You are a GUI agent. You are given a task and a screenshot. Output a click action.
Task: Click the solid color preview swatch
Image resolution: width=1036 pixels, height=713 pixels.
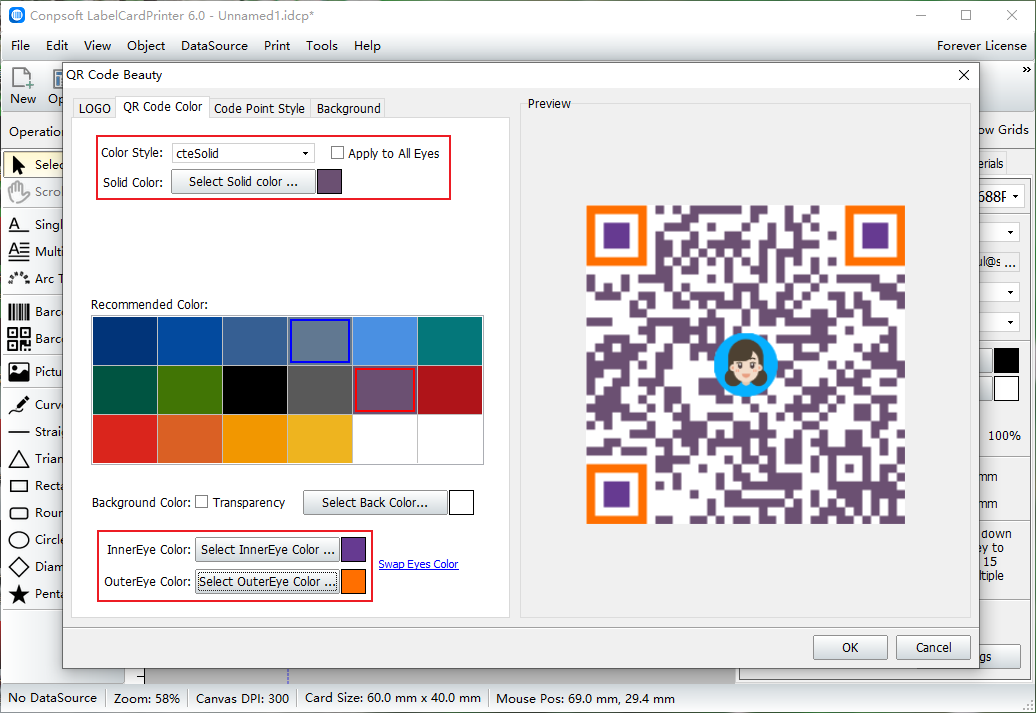point(330,182)
